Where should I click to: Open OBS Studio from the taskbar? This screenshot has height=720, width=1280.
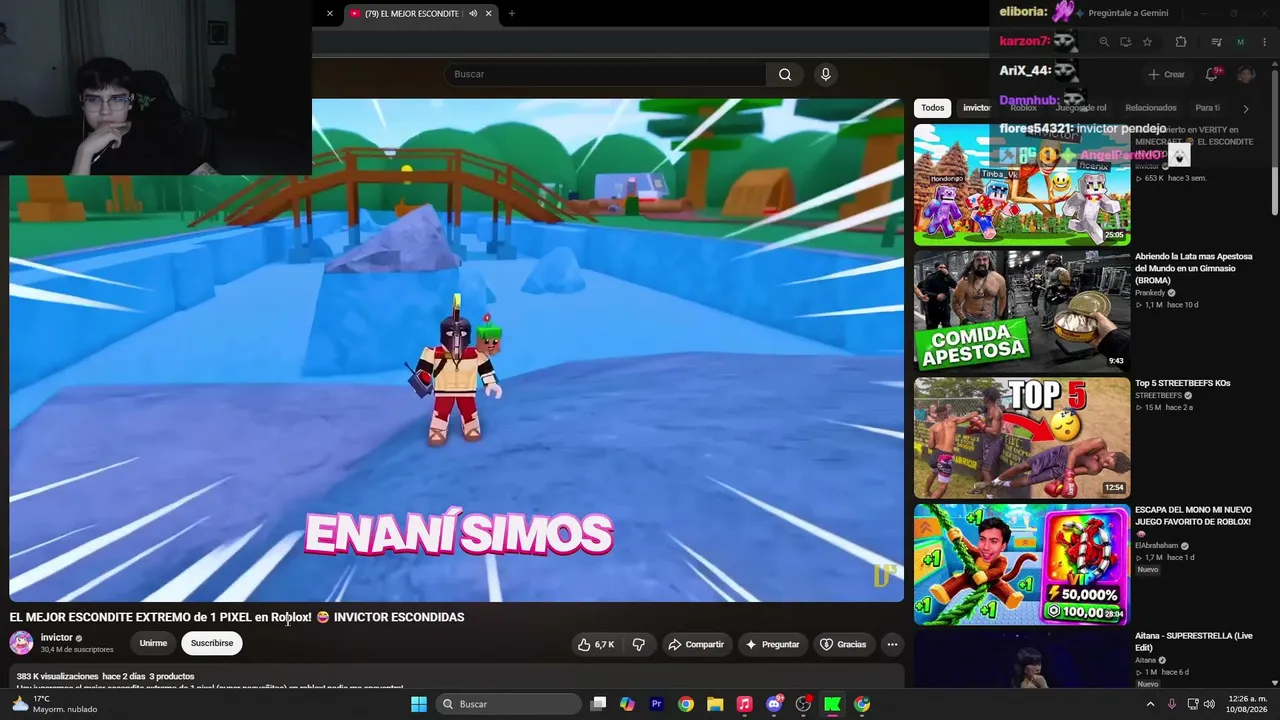[803, 704]
